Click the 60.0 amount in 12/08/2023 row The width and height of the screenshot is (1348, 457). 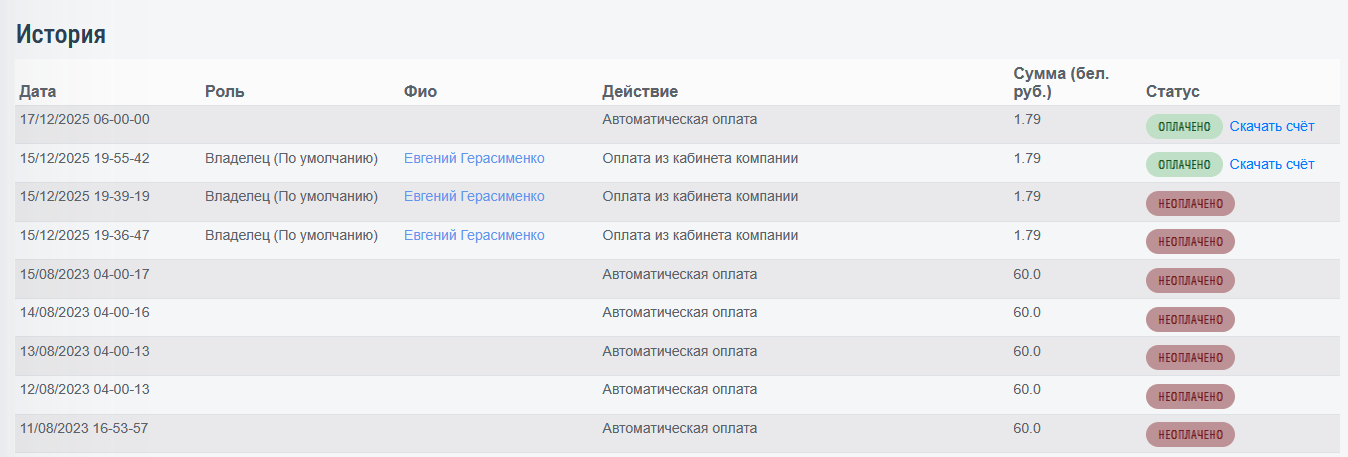(x=1027, y=389)
